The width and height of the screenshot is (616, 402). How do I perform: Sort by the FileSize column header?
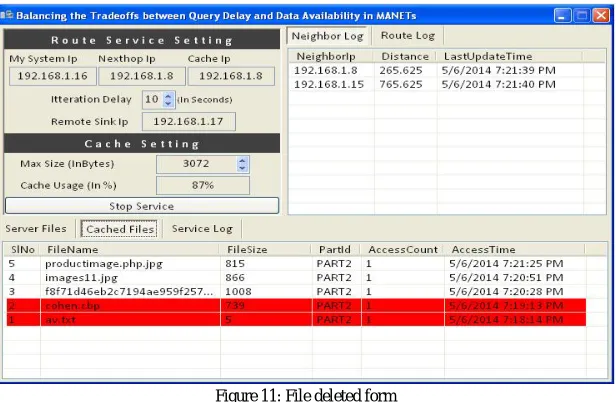(266, 250)
